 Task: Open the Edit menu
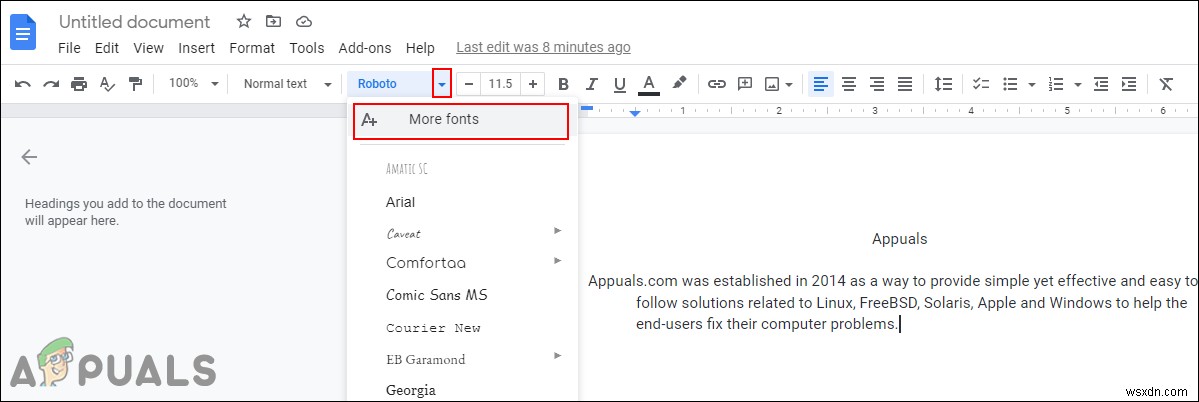pos(107,47)
